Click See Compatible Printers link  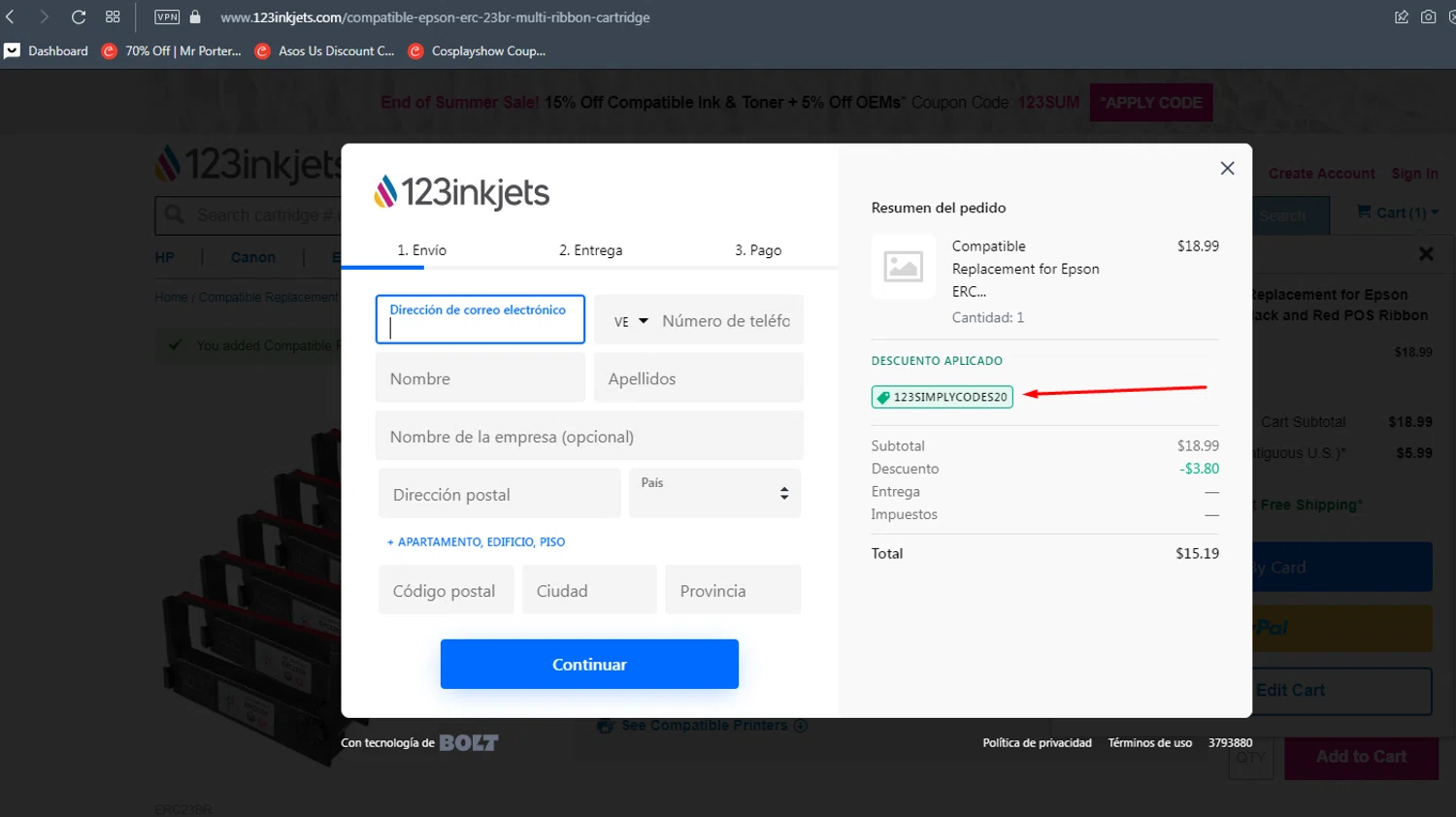pyautogui.click(x=703, y=726)
